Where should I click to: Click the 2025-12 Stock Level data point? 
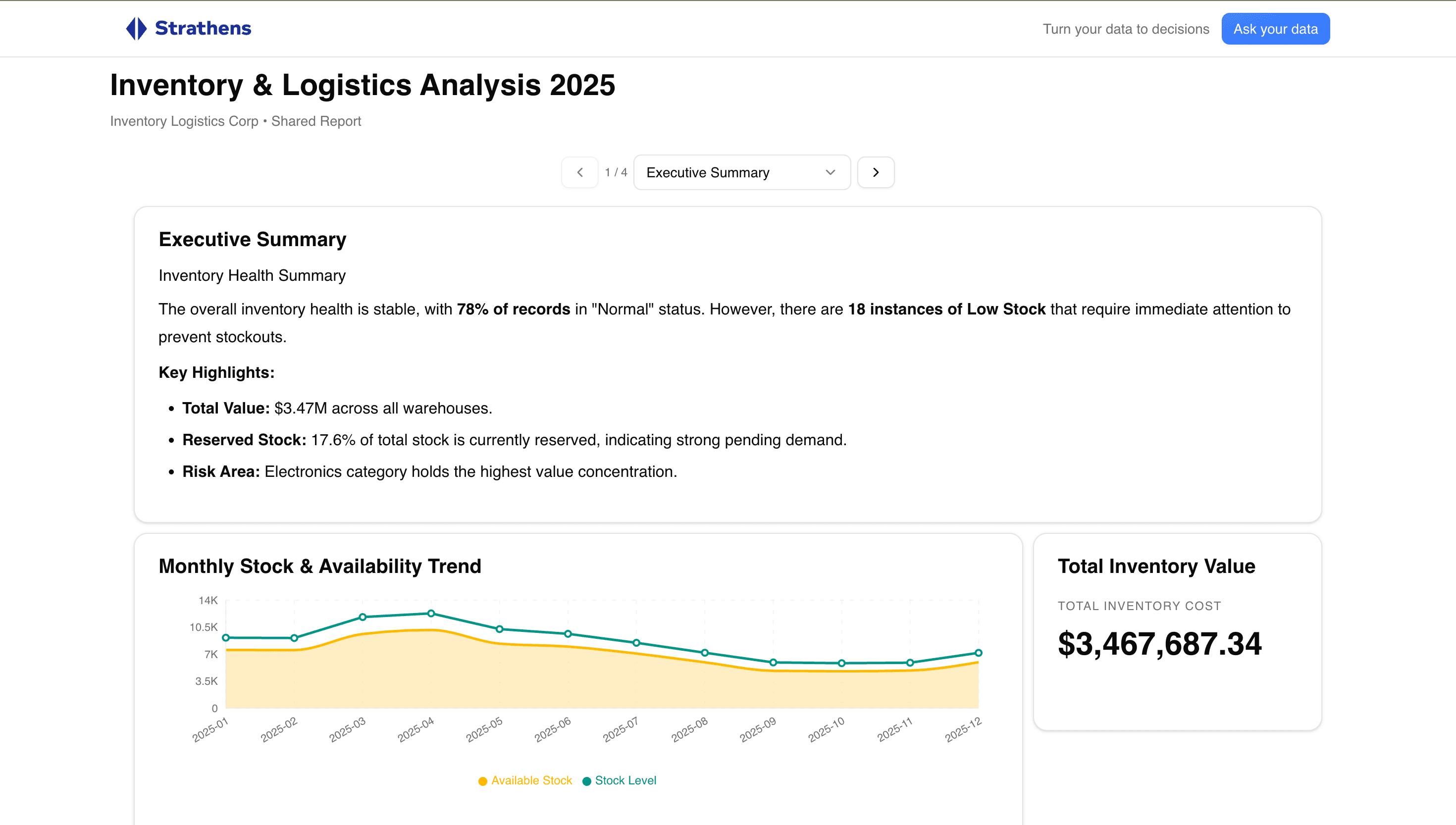point(979,653)
